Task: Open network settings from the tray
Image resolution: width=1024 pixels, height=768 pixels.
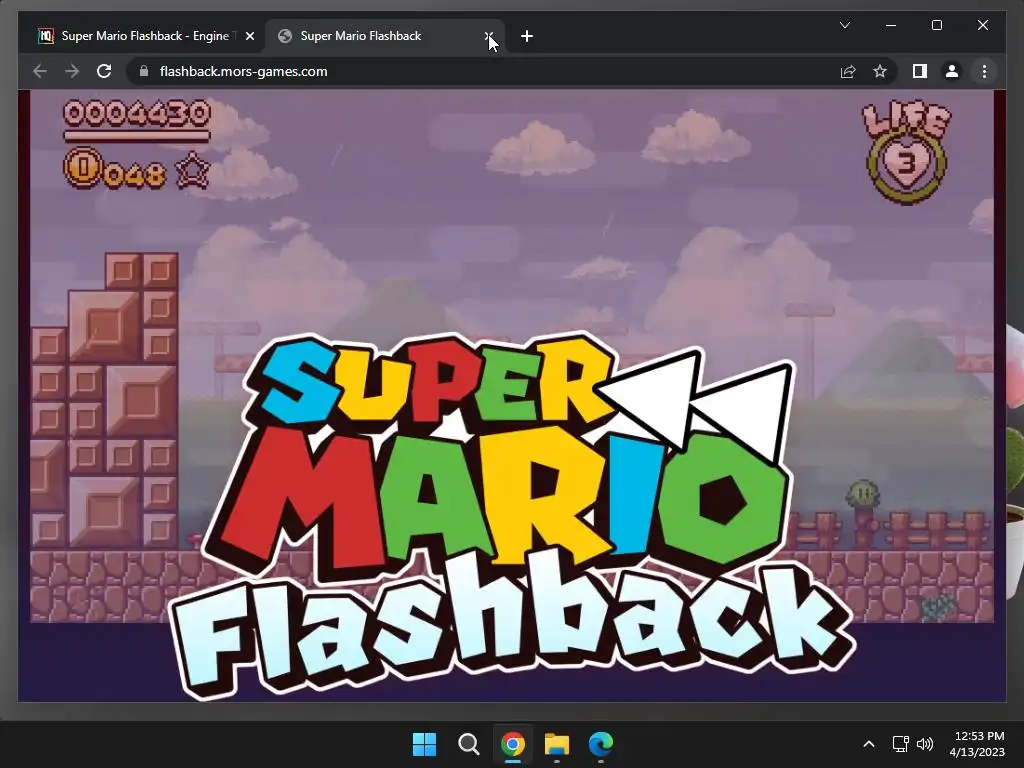Action: point(901,744)
